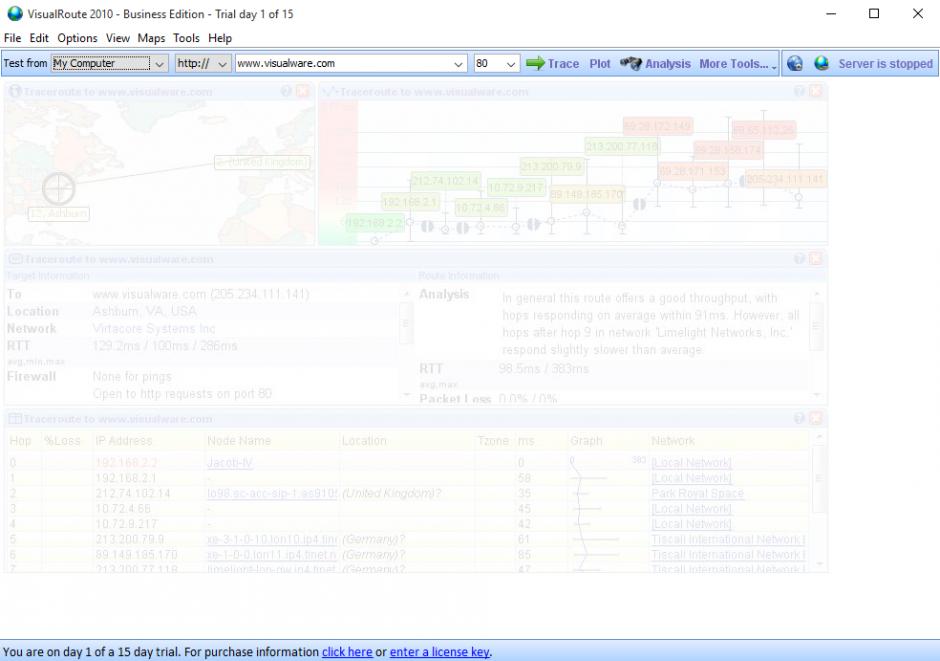The image size is (940, 661).
Task: Click the Analysis button label
Action: pos(667,64)
